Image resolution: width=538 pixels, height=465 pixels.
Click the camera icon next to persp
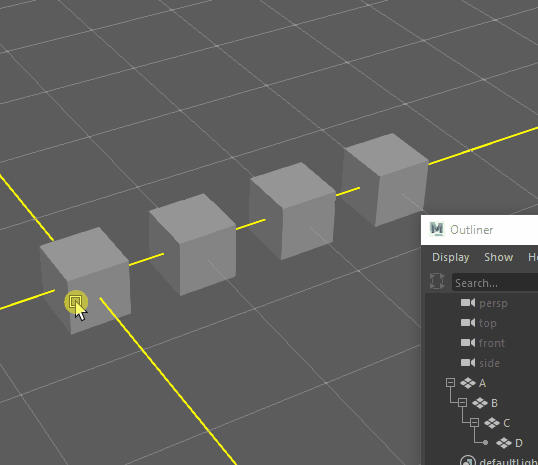point(468,303)
